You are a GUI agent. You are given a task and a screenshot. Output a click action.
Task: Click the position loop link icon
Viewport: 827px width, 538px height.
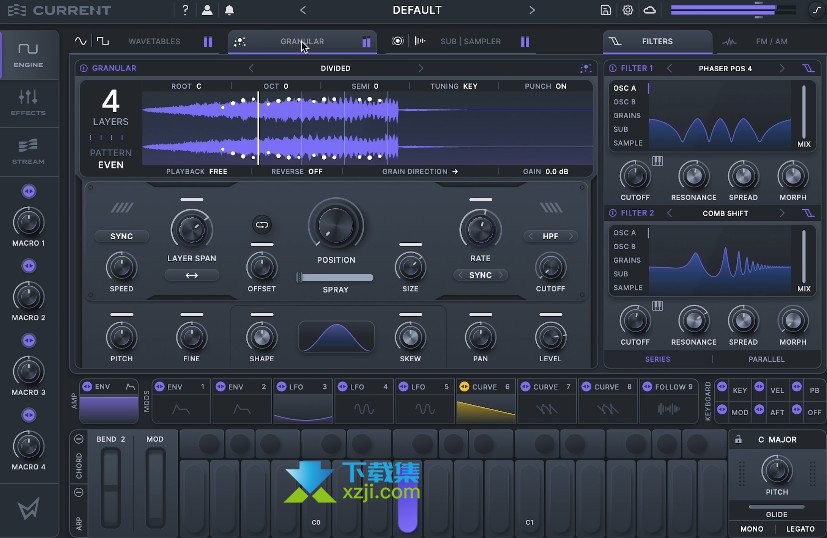tap(262, 225)
